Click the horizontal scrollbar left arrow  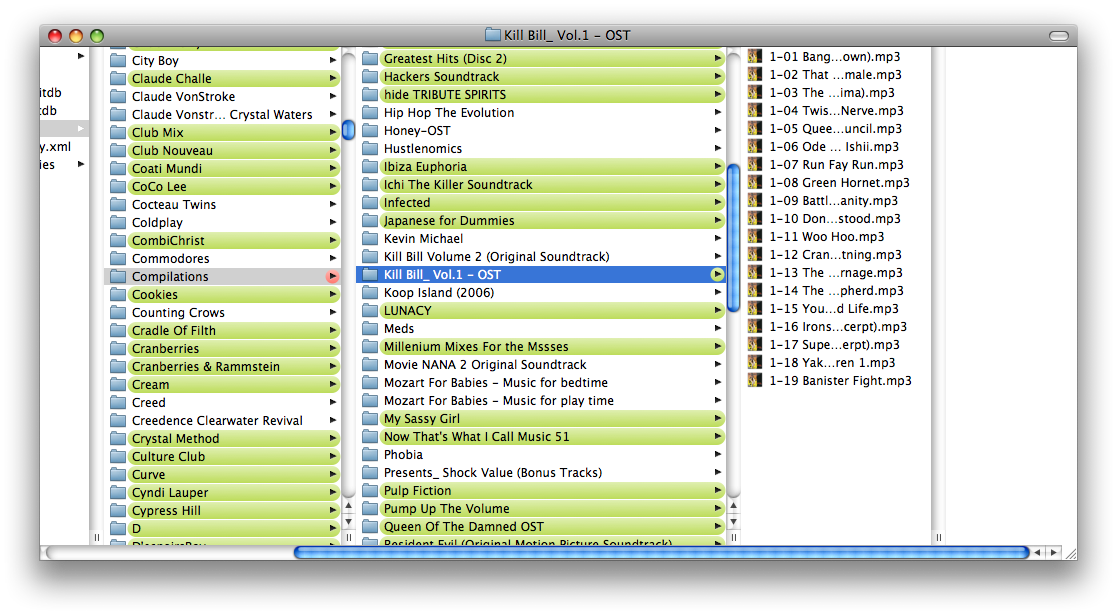coord(1038,552)
